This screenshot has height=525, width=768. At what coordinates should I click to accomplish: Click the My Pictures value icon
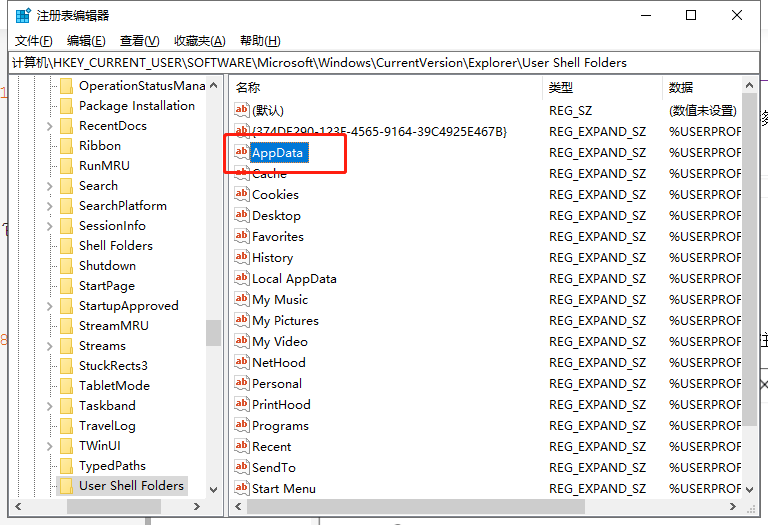[x=241, y=320]
